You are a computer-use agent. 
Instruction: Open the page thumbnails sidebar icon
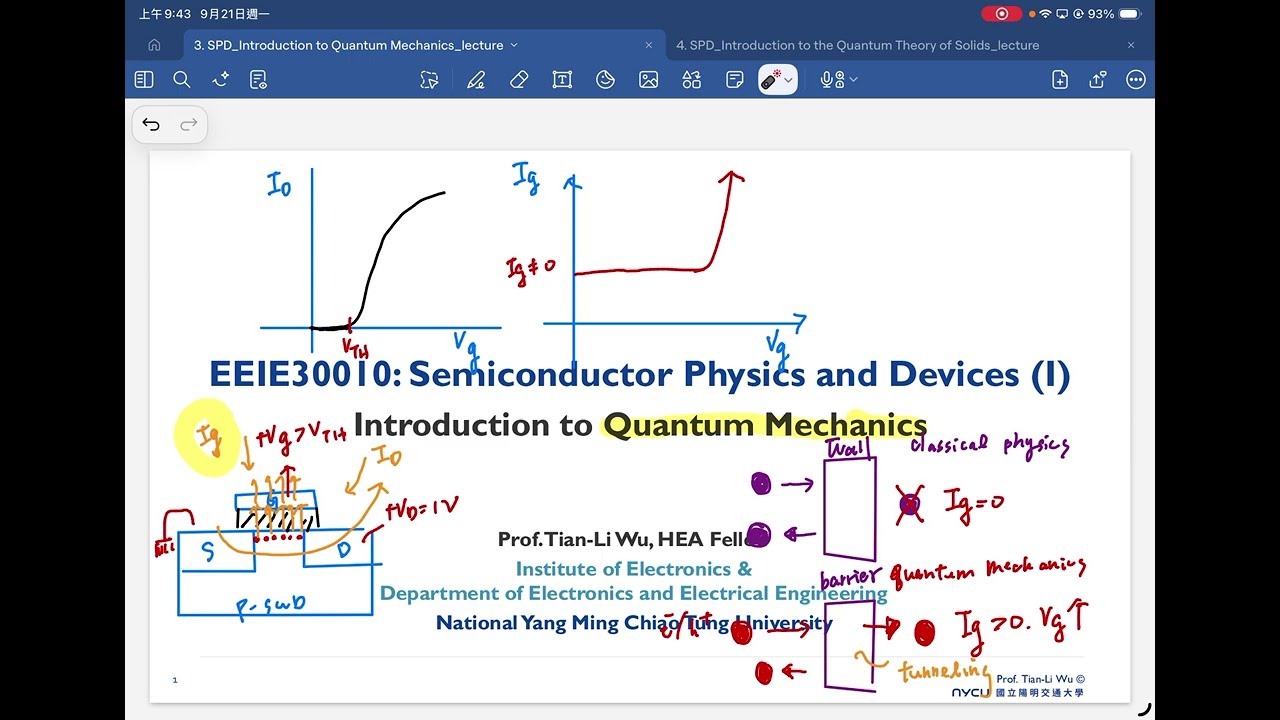pos(144,80)
